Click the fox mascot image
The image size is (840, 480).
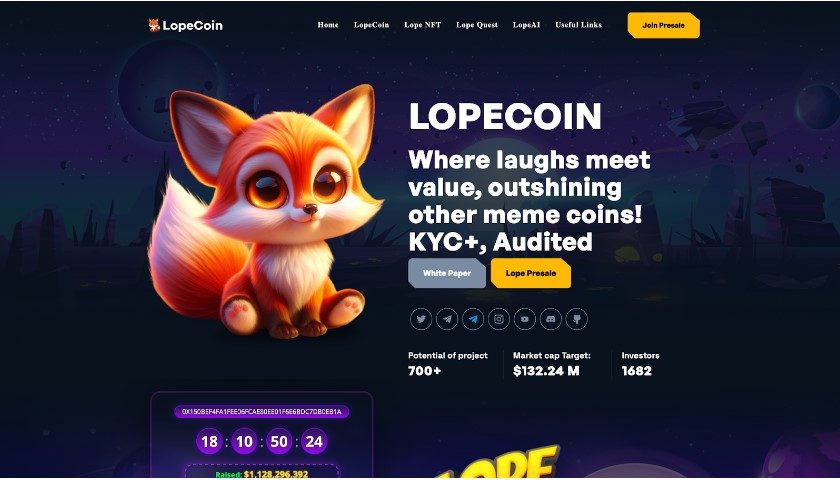pos(265,212)
